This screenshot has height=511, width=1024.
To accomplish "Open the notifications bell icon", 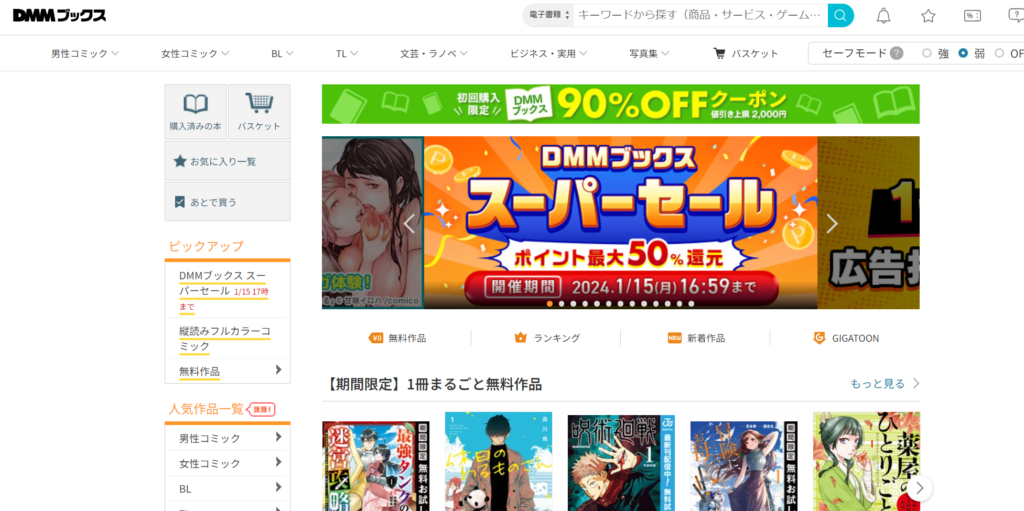I will coord(884,16).
